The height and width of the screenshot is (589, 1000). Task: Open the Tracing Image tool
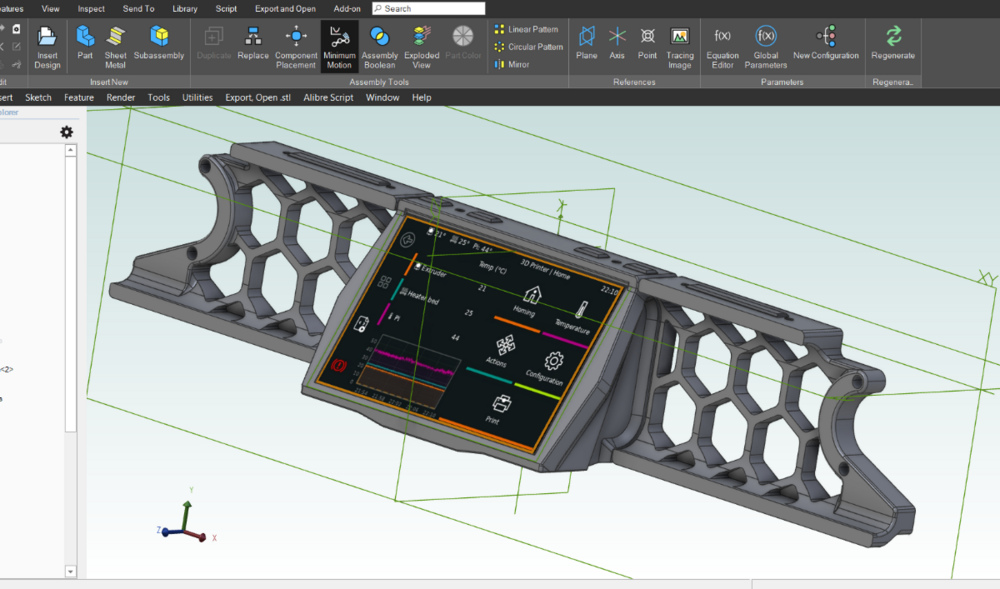(x=680, y=47)
